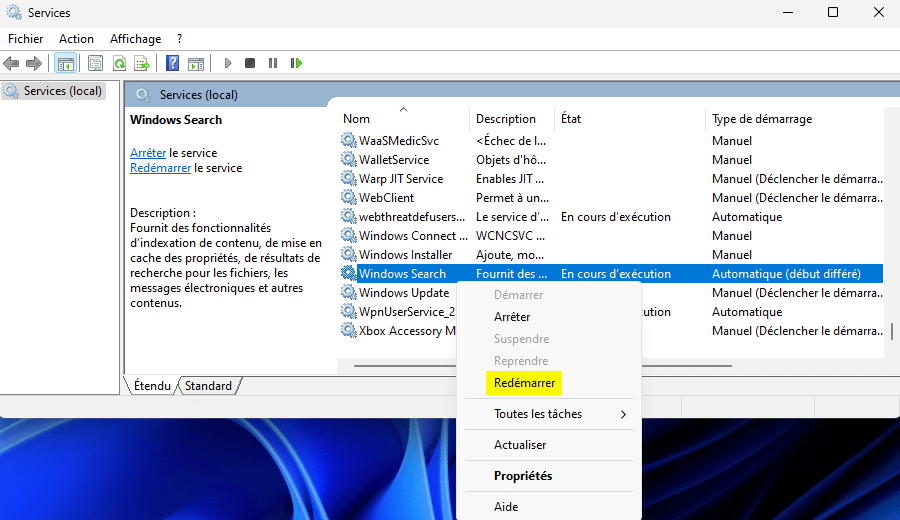Image resolution: width=900 pixels, height=520 pixels.
Task: Click 'Automatique (début différé)' startup type cell
Action: [x=786, y=274]
